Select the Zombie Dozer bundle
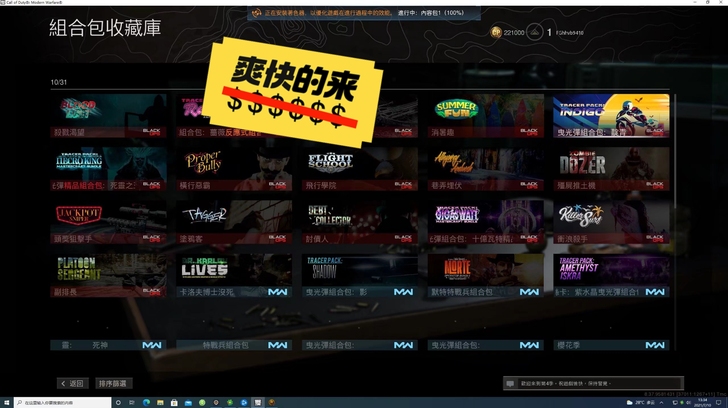Viewport: 728px width, 408px height. click(x=611, y=169)
